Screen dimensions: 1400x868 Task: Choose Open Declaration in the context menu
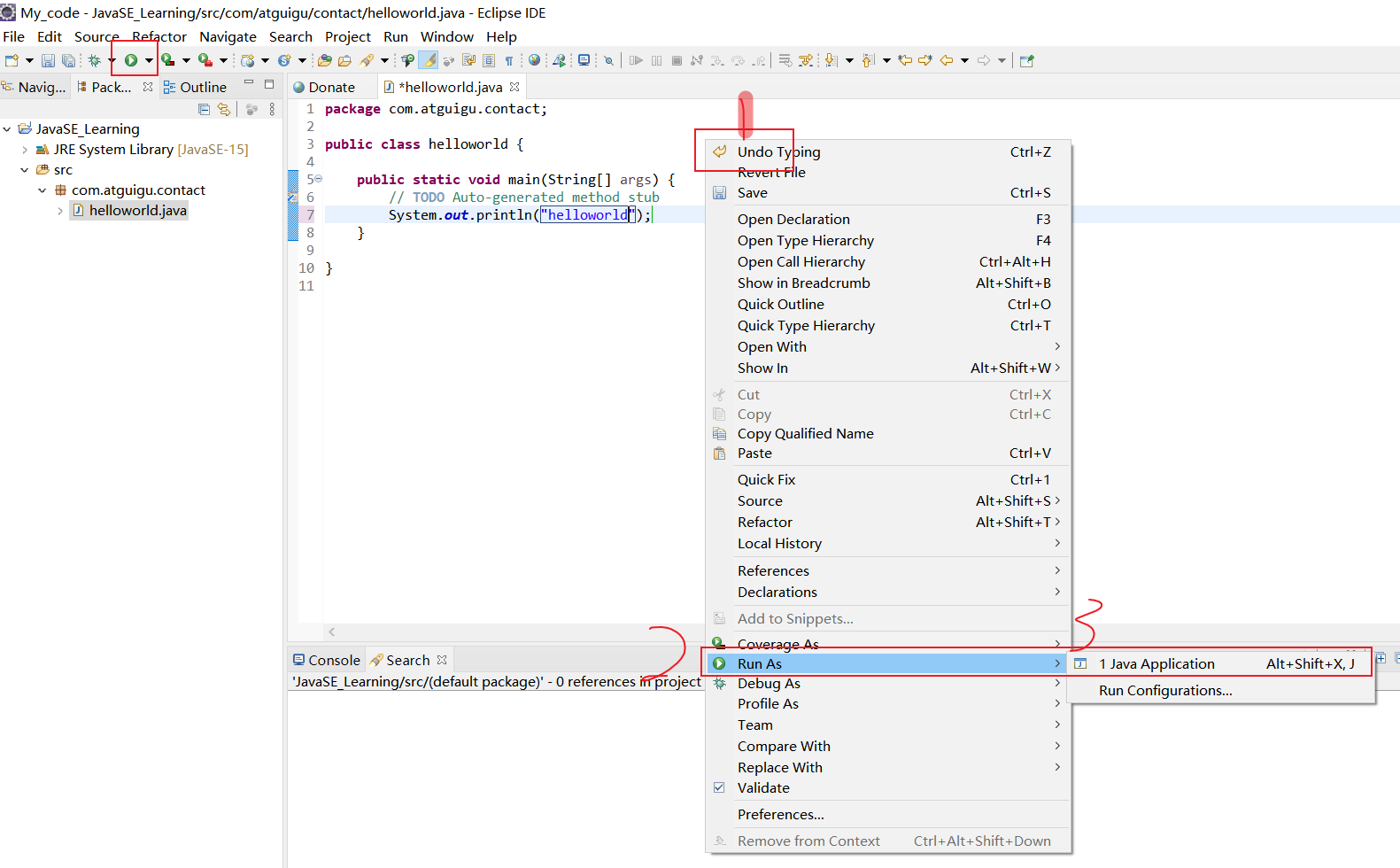point(887,219)
